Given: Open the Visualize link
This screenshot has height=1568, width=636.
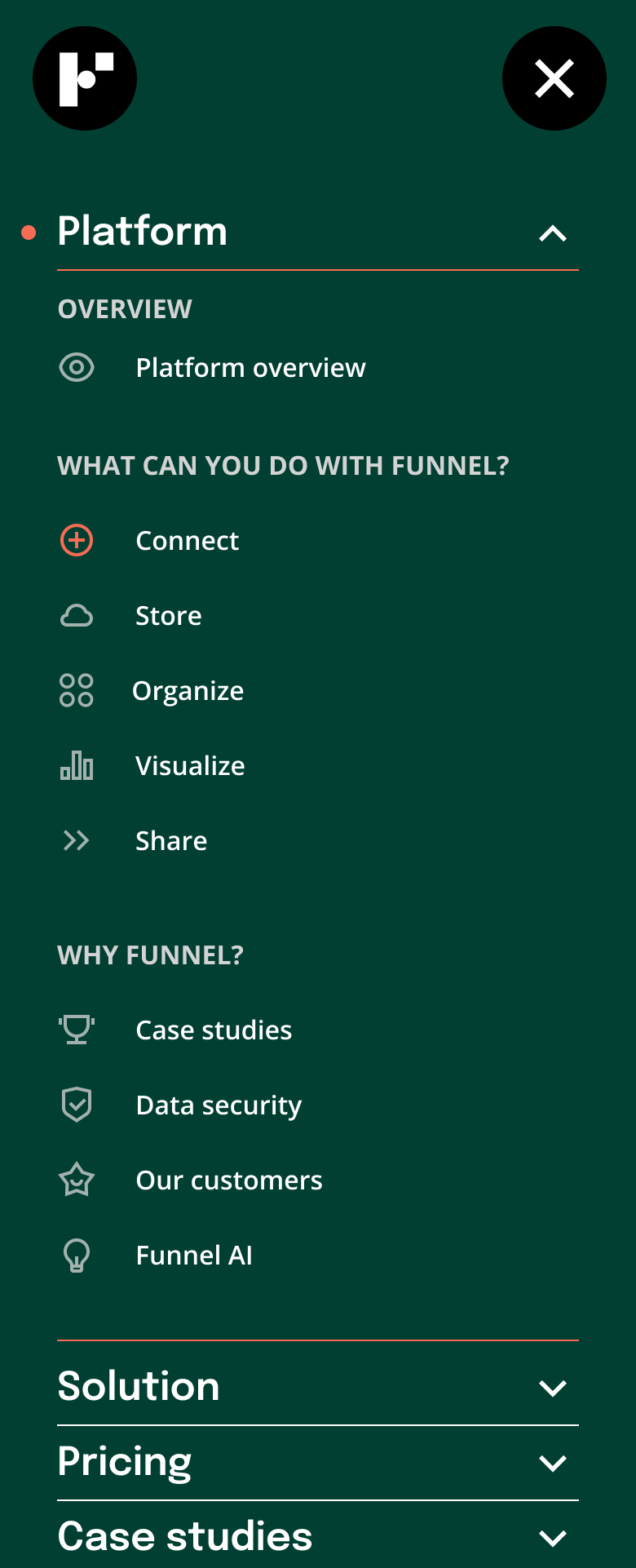Looking at the screenshot, I should click(190, 766).
